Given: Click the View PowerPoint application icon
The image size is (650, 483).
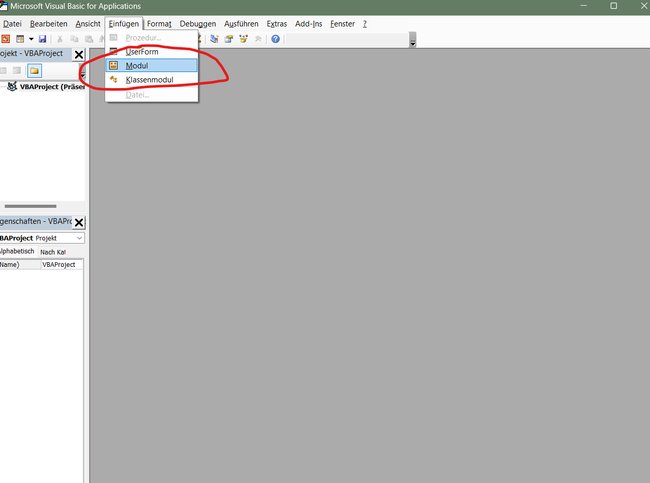Looking at the screenshot, I should (x=5, y=39).
